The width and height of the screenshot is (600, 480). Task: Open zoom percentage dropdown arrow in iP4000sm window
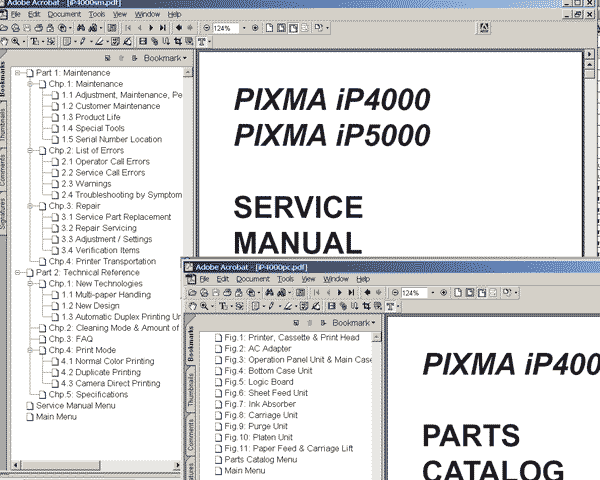point(244,28)
